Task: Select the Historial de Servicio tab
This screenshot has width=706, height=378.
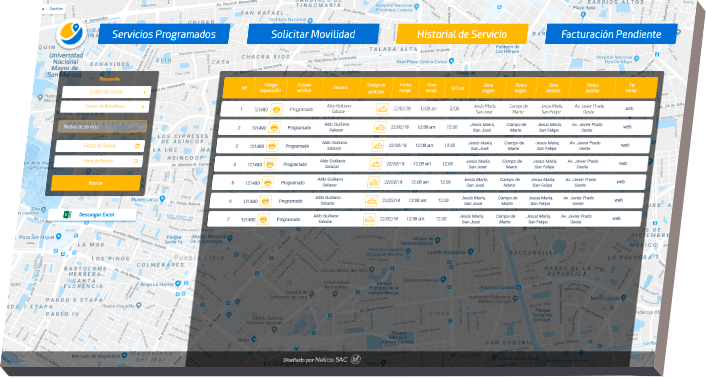Action: pyautogui.click(x=462, y=34)
